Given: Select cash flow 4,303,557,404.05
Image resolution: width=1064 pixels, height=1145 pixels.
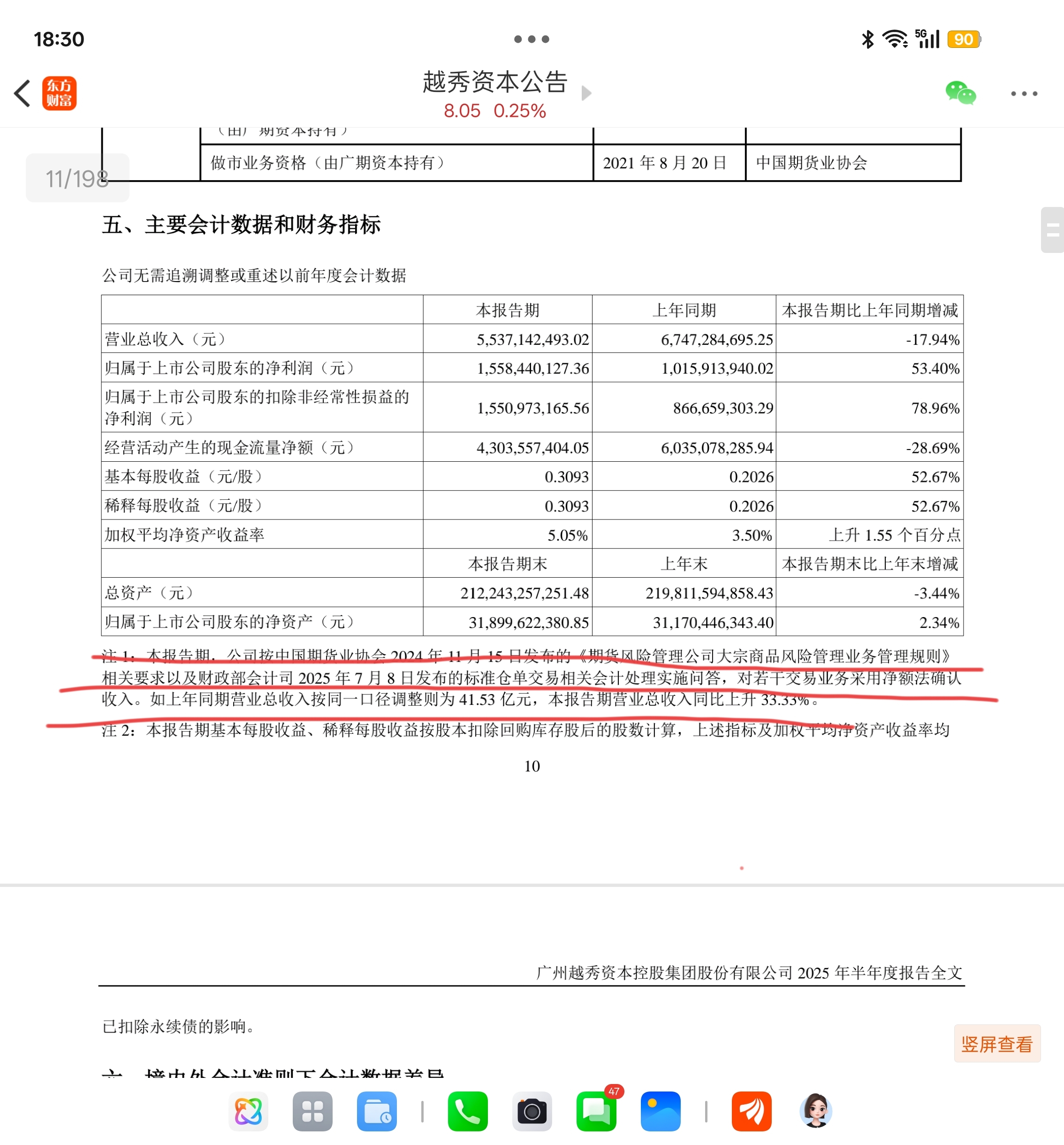Looking at the screenshot, I should pyautogui.click(x=532, y=448).
